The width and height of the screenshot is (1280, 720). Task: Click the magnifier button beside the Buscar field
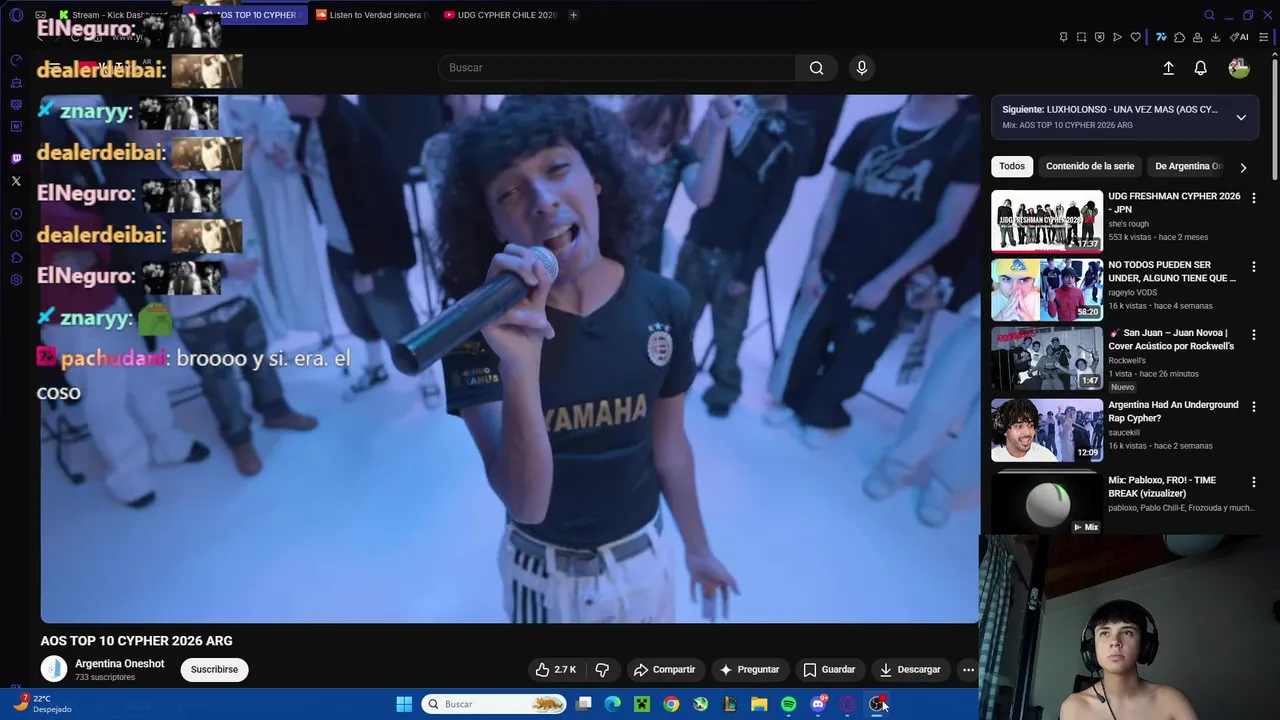pos(816,68)
